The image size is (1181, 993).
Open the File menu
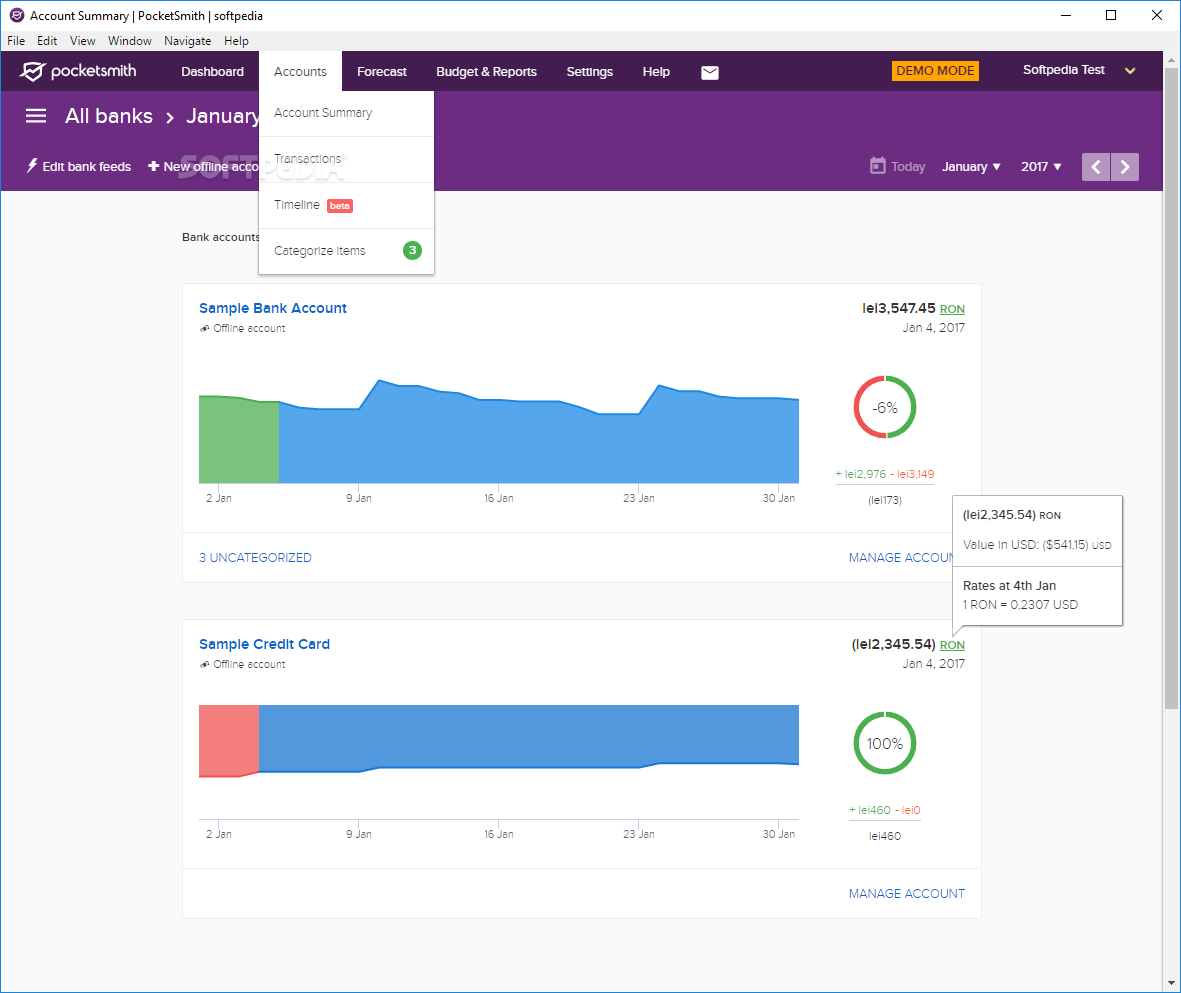coord(16,41)
